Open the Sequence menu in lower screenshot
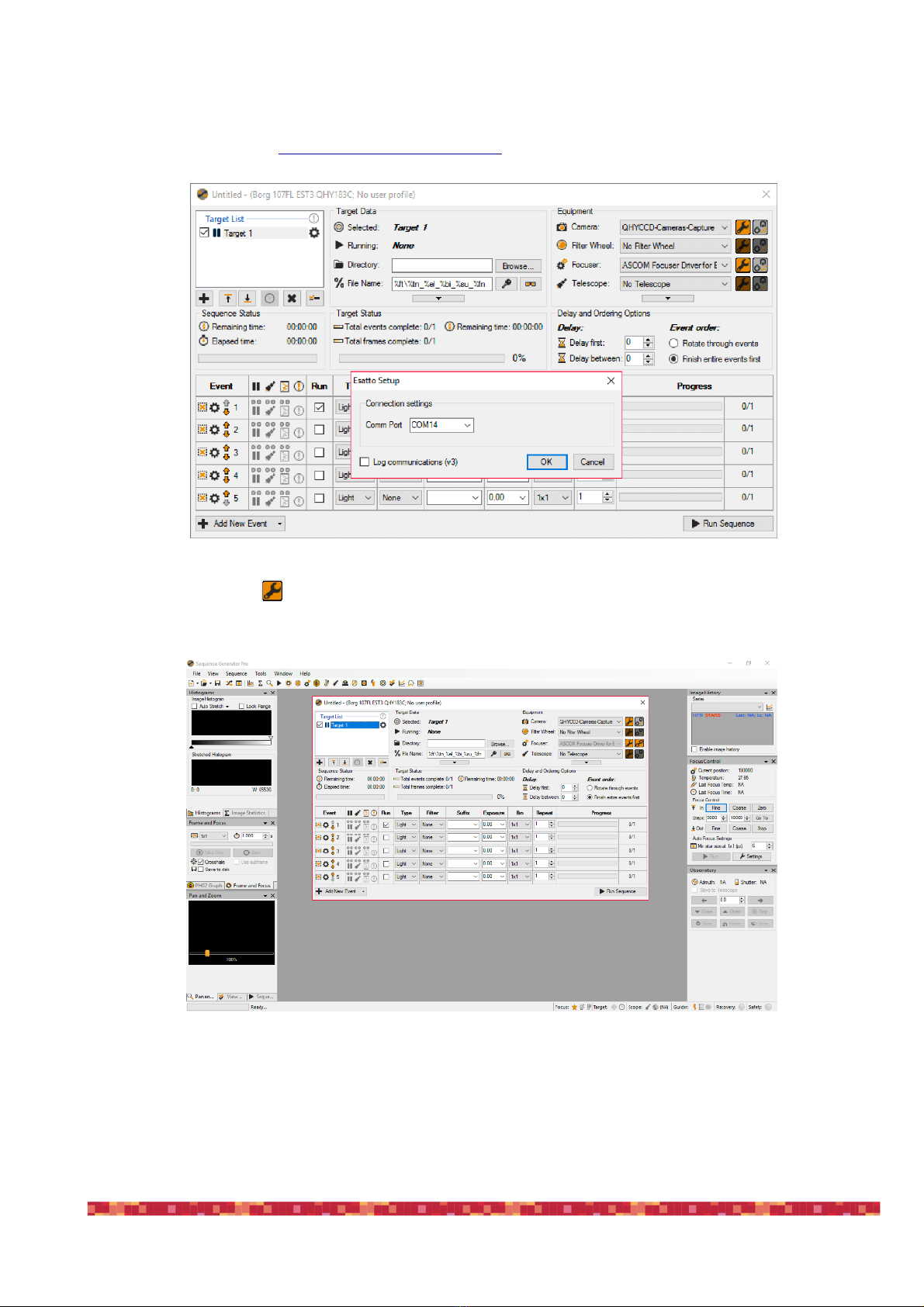The height and width of the screenshot is (1307, 924). pos(236,674)
